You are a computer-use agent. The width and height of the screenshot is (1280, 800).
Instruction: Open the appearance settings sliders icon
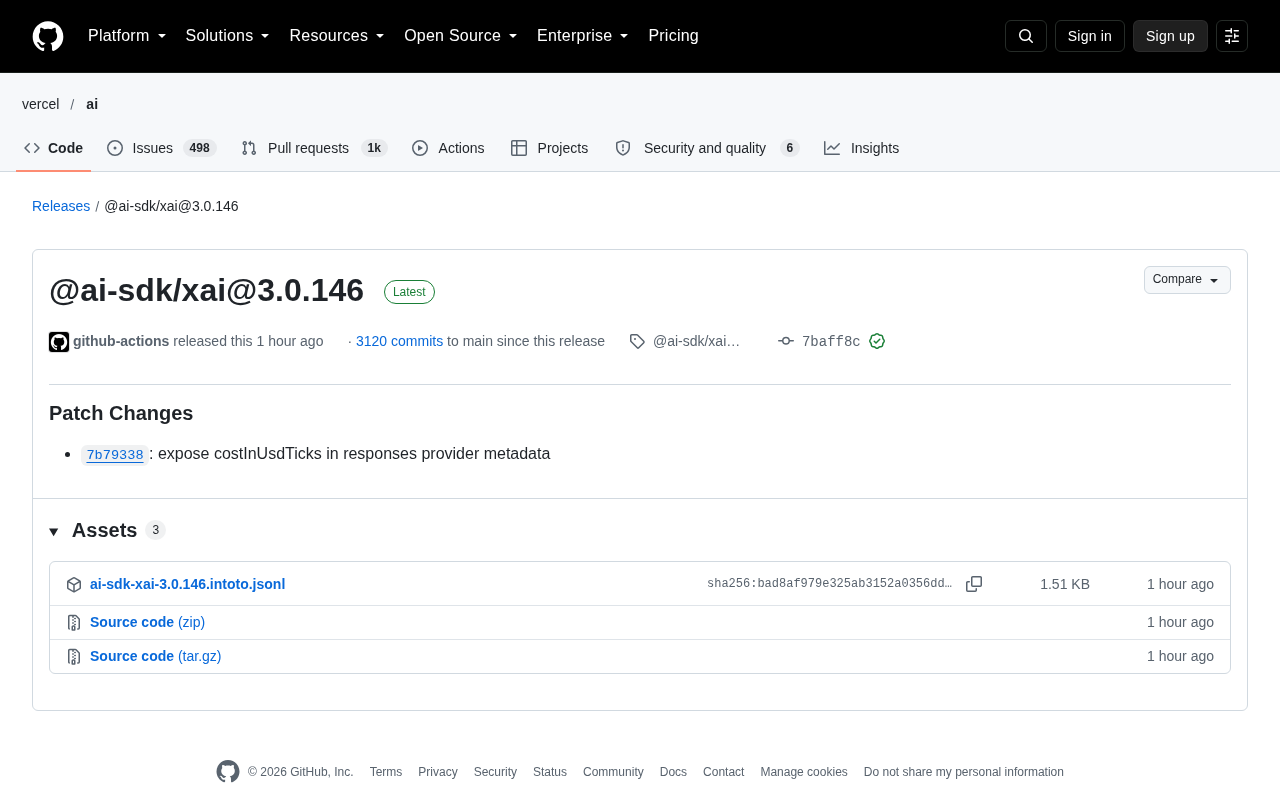pos(1232,36)
